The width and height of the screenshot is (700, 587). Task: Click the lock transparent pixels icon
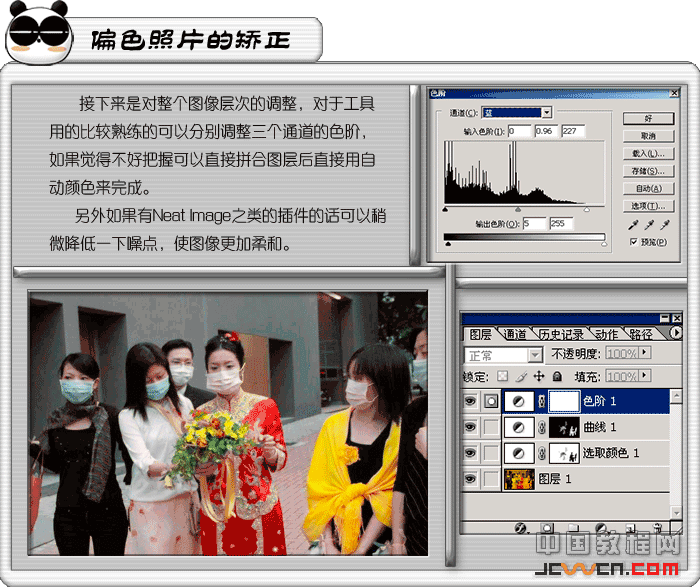coord(503,377)
